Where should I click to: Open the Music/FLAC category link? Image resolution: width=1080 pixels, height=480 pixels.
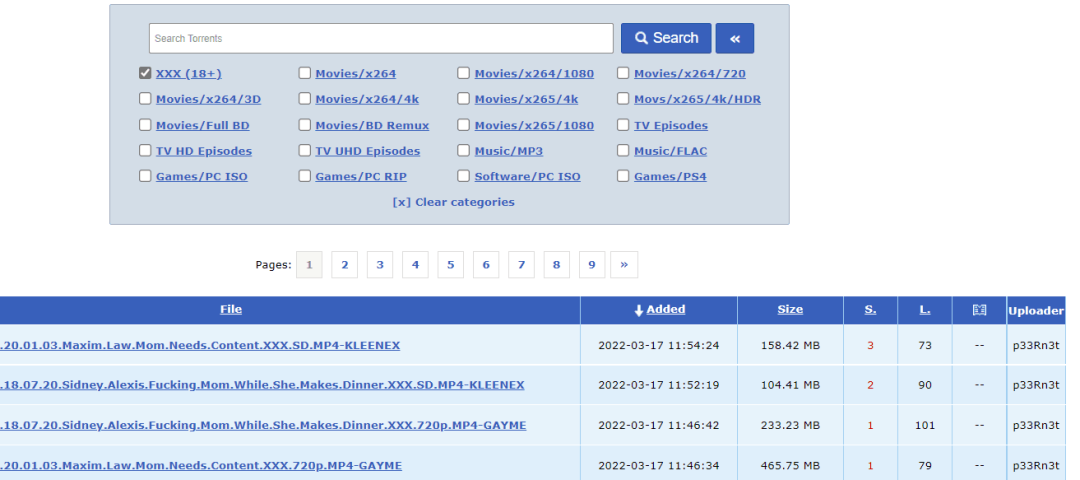coord(670,151)
